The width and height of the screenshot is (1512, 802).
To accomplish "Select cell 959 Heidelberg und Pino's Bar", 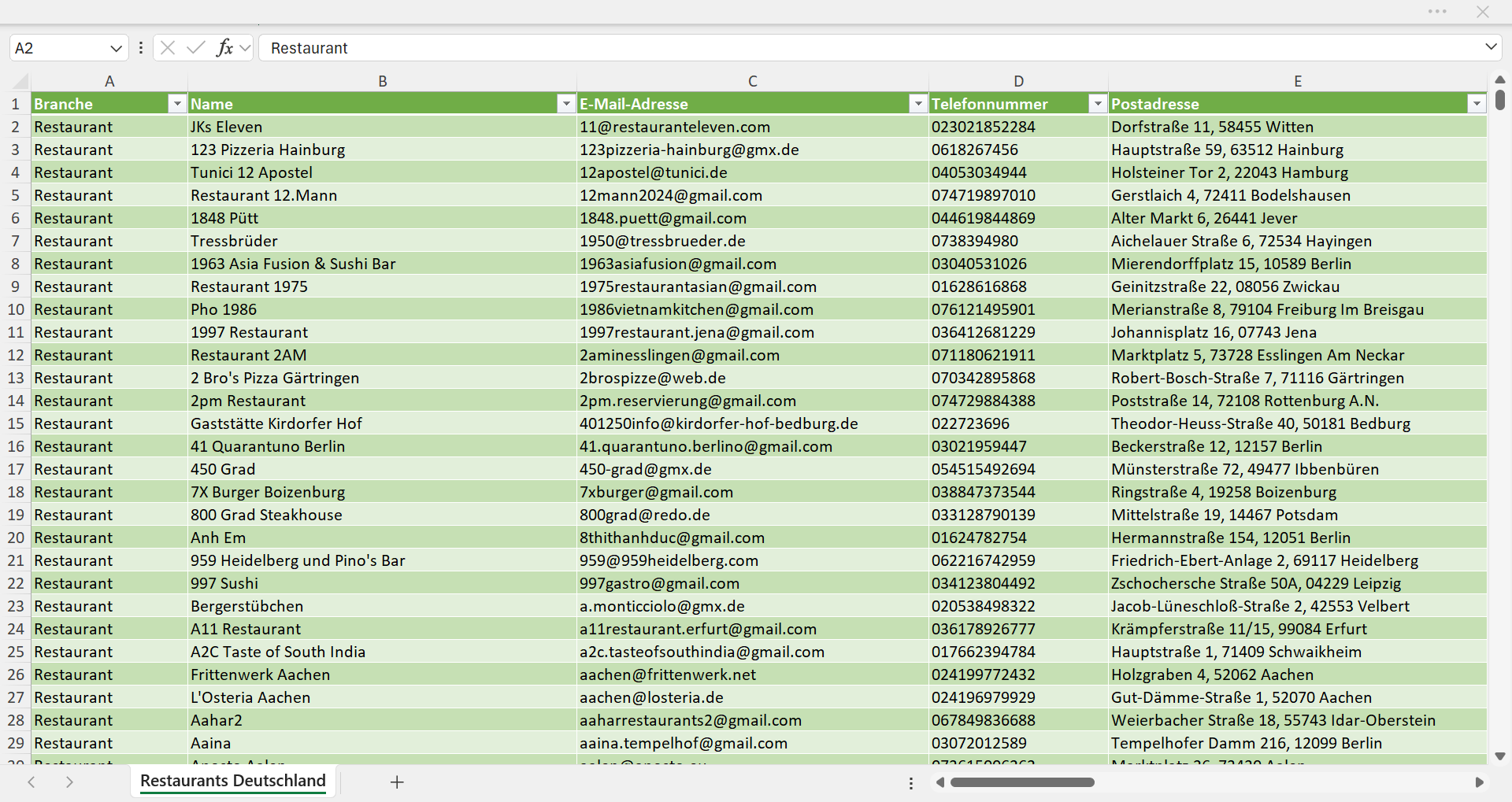I will 383,560.
